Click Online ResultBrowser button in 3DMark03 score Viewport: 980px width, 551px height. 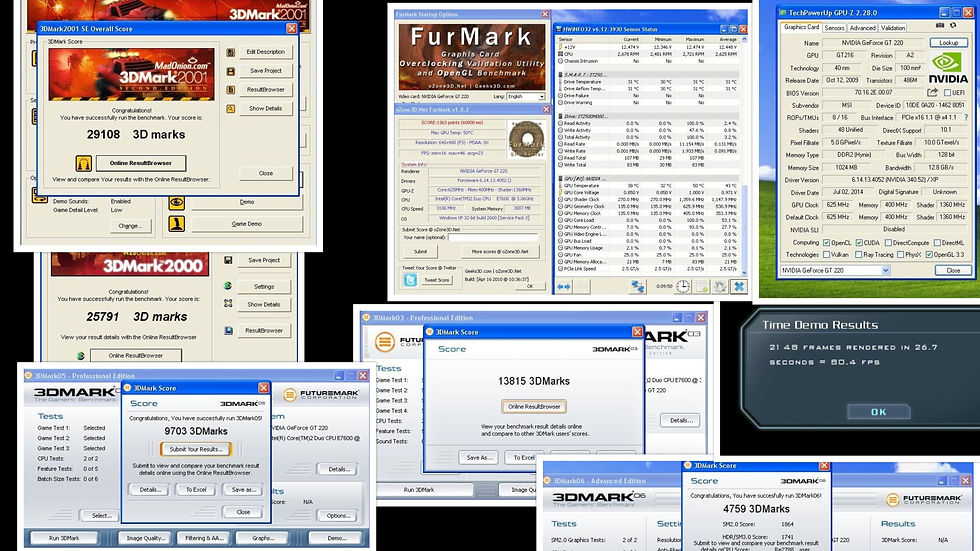[x=534, y=407]
